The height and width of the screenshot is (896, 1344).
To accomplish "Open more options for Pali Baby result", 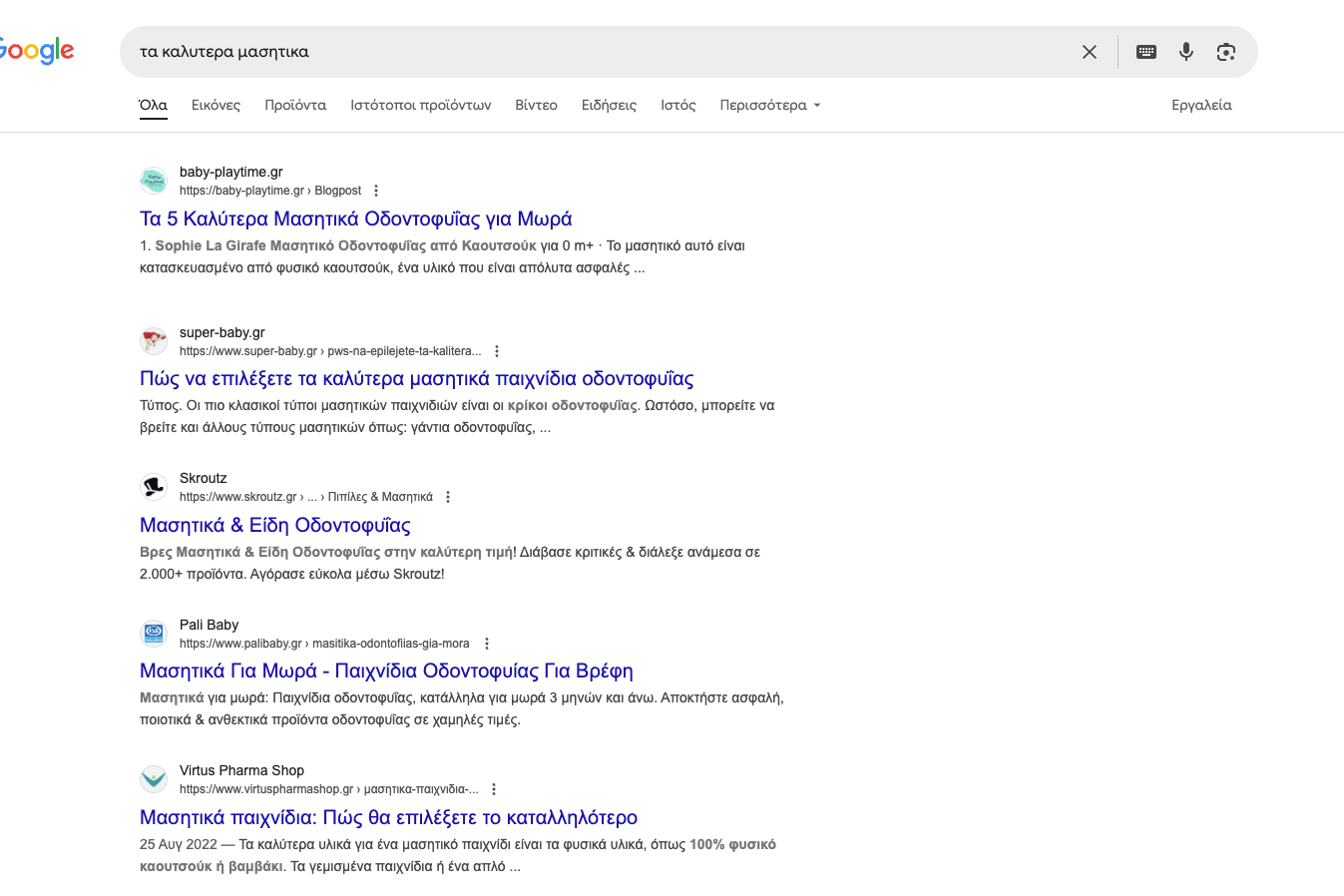I will (x=487, y=644).
